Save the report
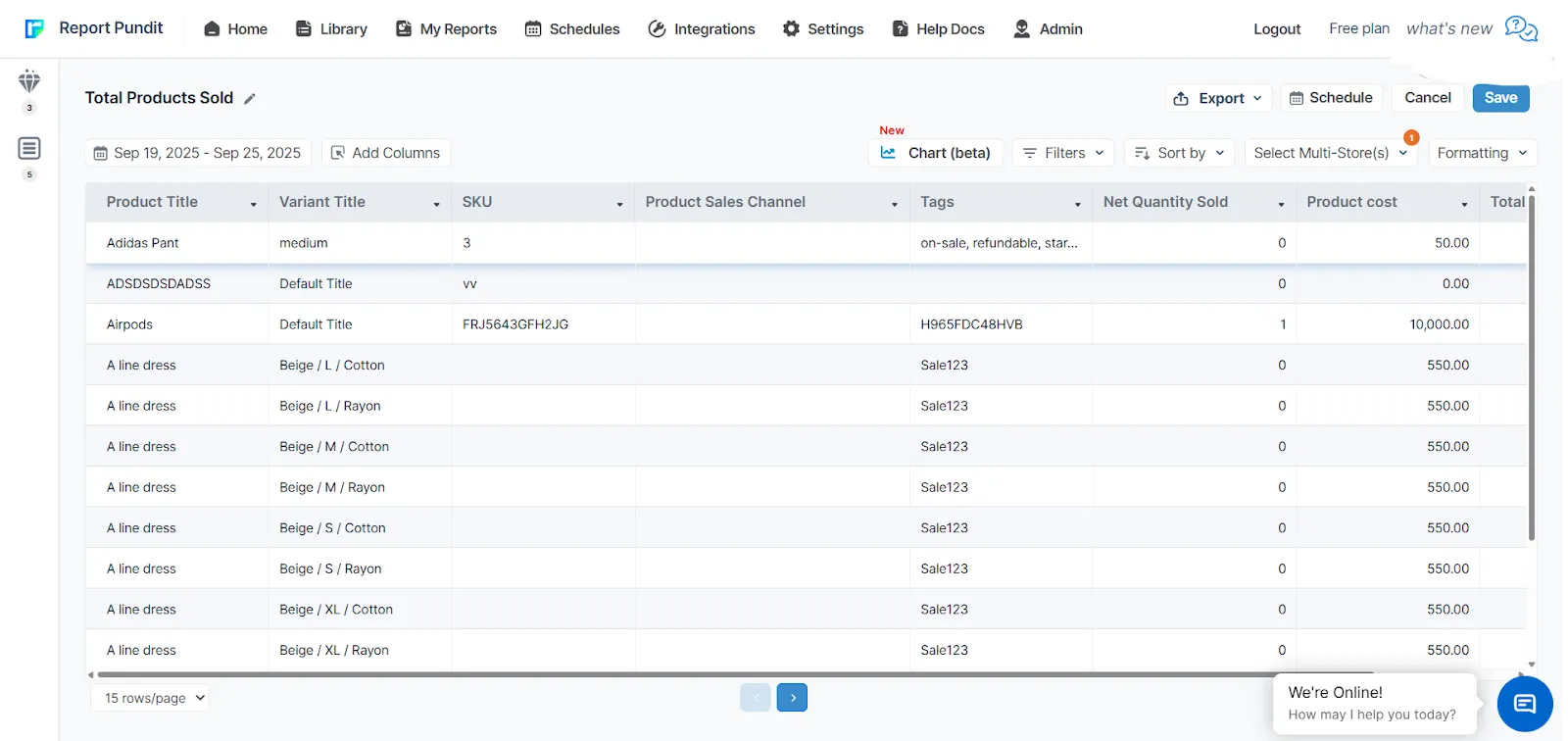Viewport: 1568px width, 741px height. click(1500, 98)
